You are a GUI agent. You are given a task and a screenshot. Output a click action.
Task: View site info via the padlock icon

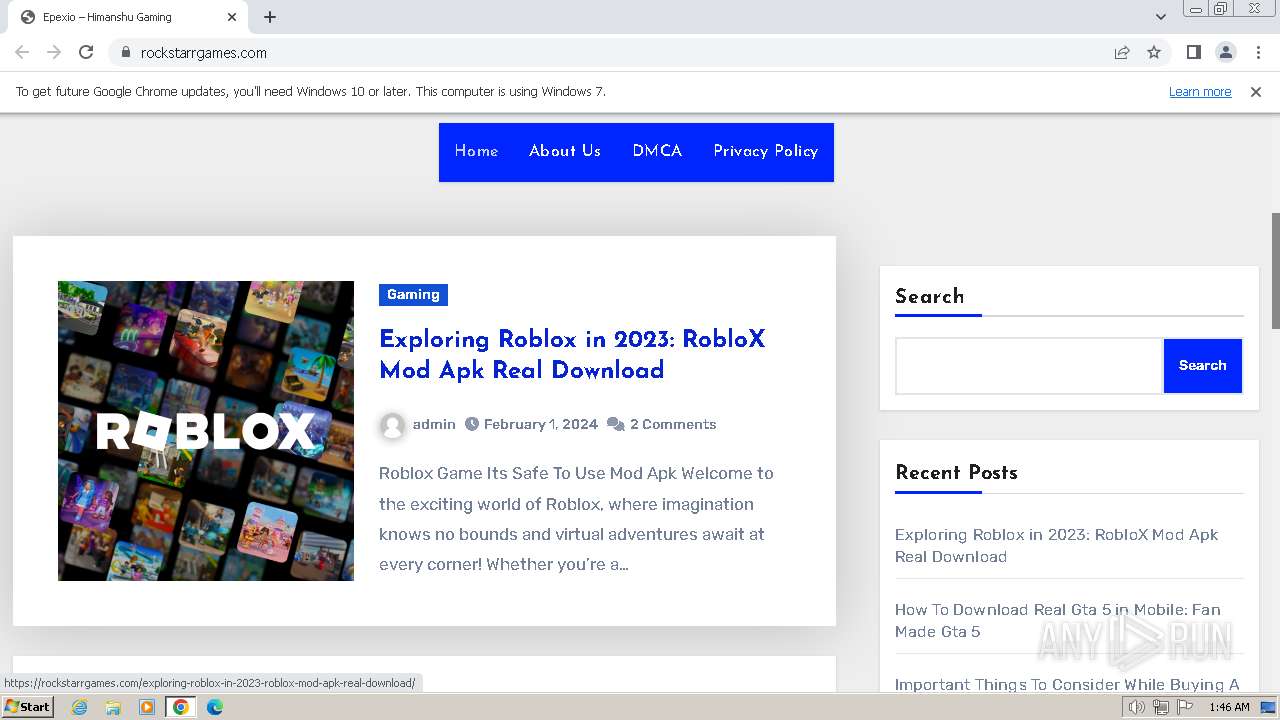point(125,52)
